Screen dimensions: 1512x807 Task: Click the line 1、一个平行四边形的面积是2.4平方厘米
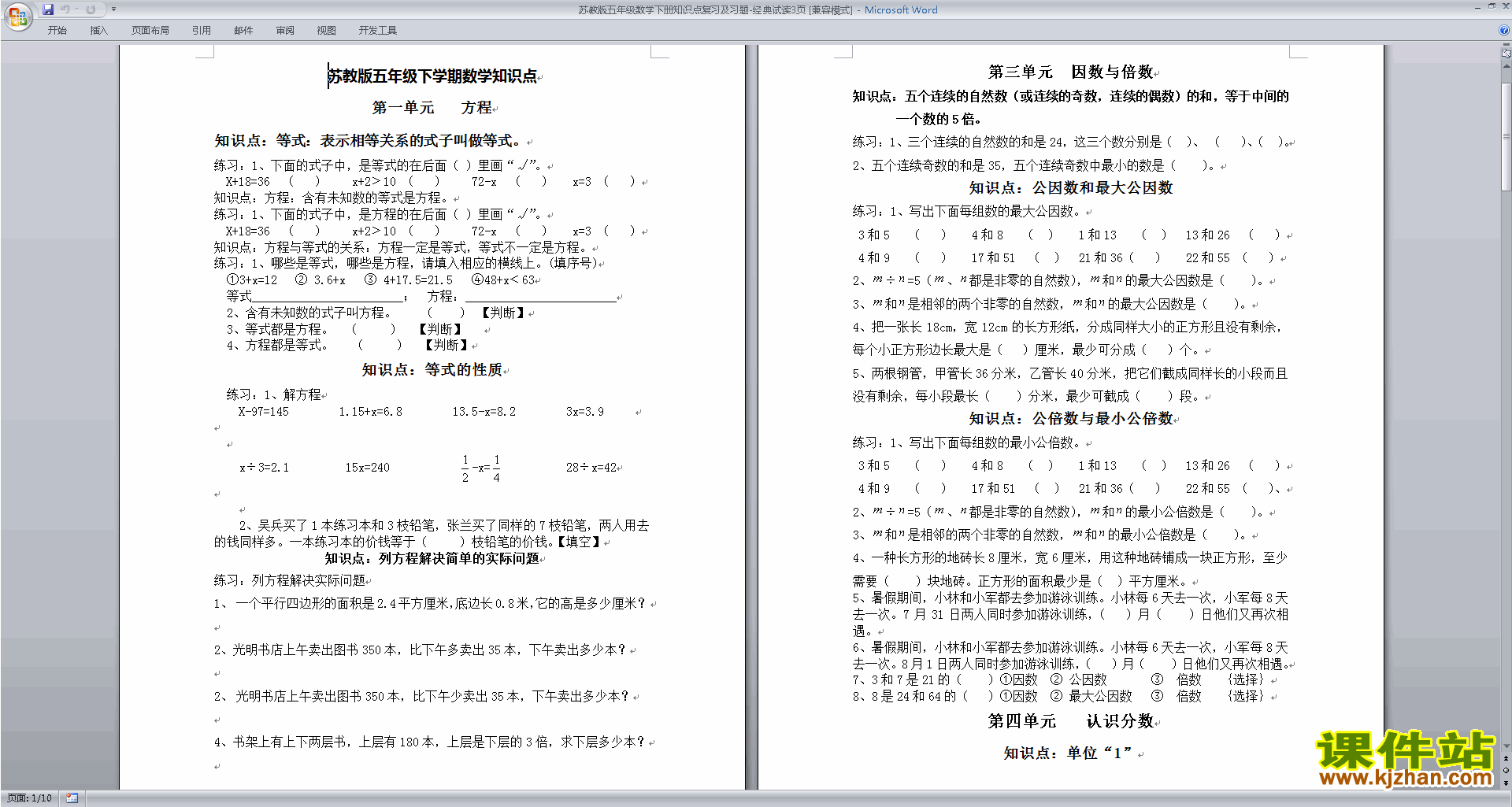click(430, 604)
